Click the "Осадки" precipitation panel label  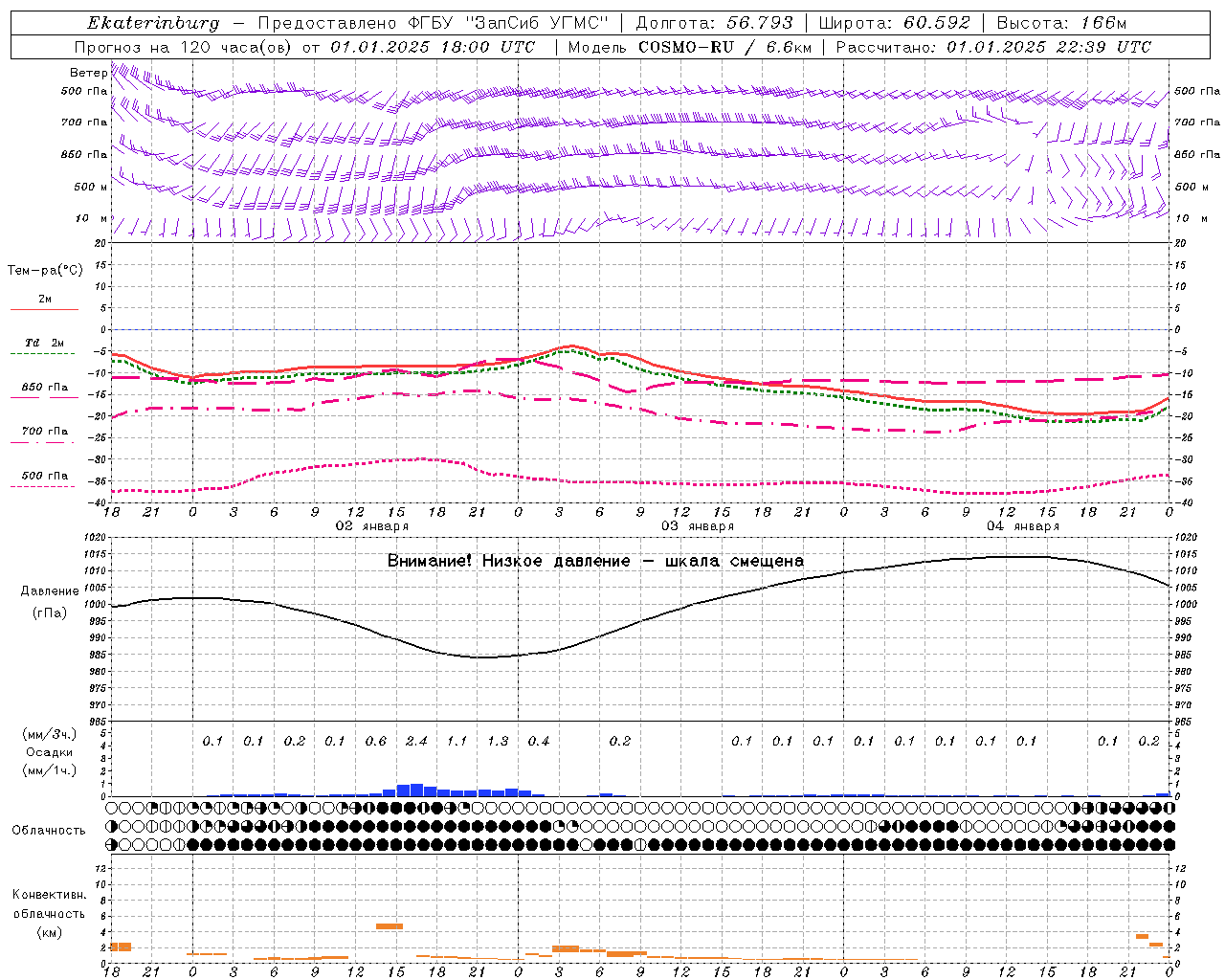point(50,752)
